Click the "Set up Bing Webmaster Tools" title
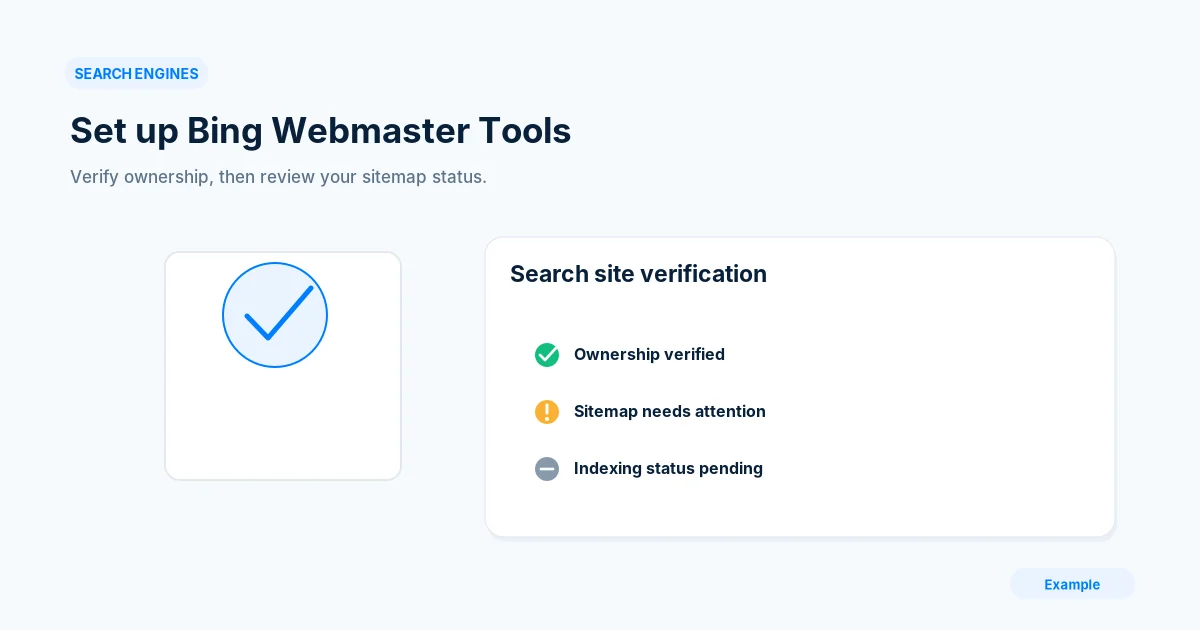 tap(320, 131)
